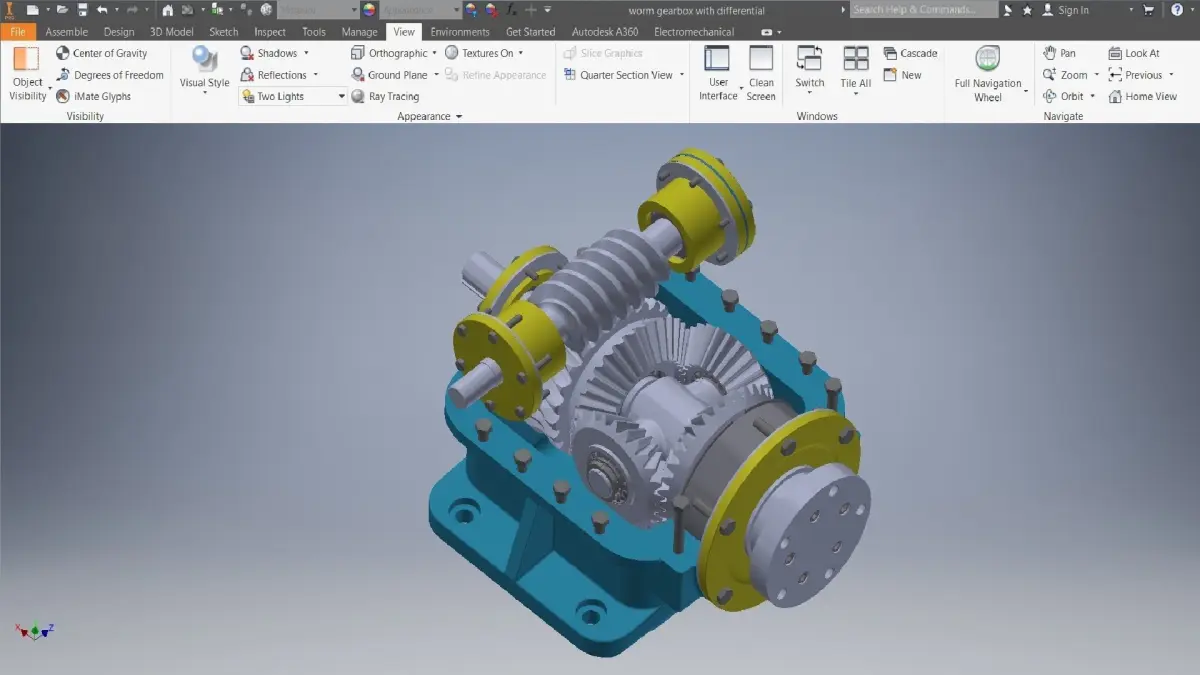Open the User Interface options
This screenshot has height=675, width=1200.
(718, 73)
